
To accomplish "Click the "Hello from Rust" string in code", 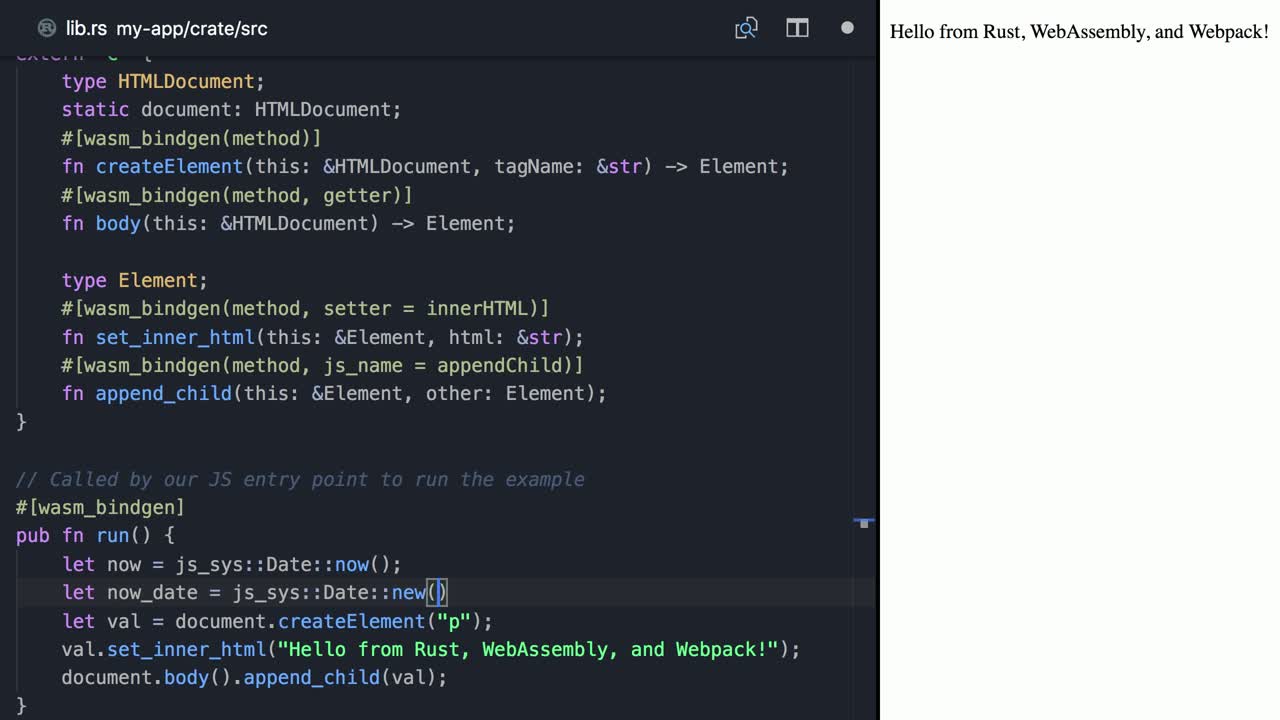I will (528, 650).
